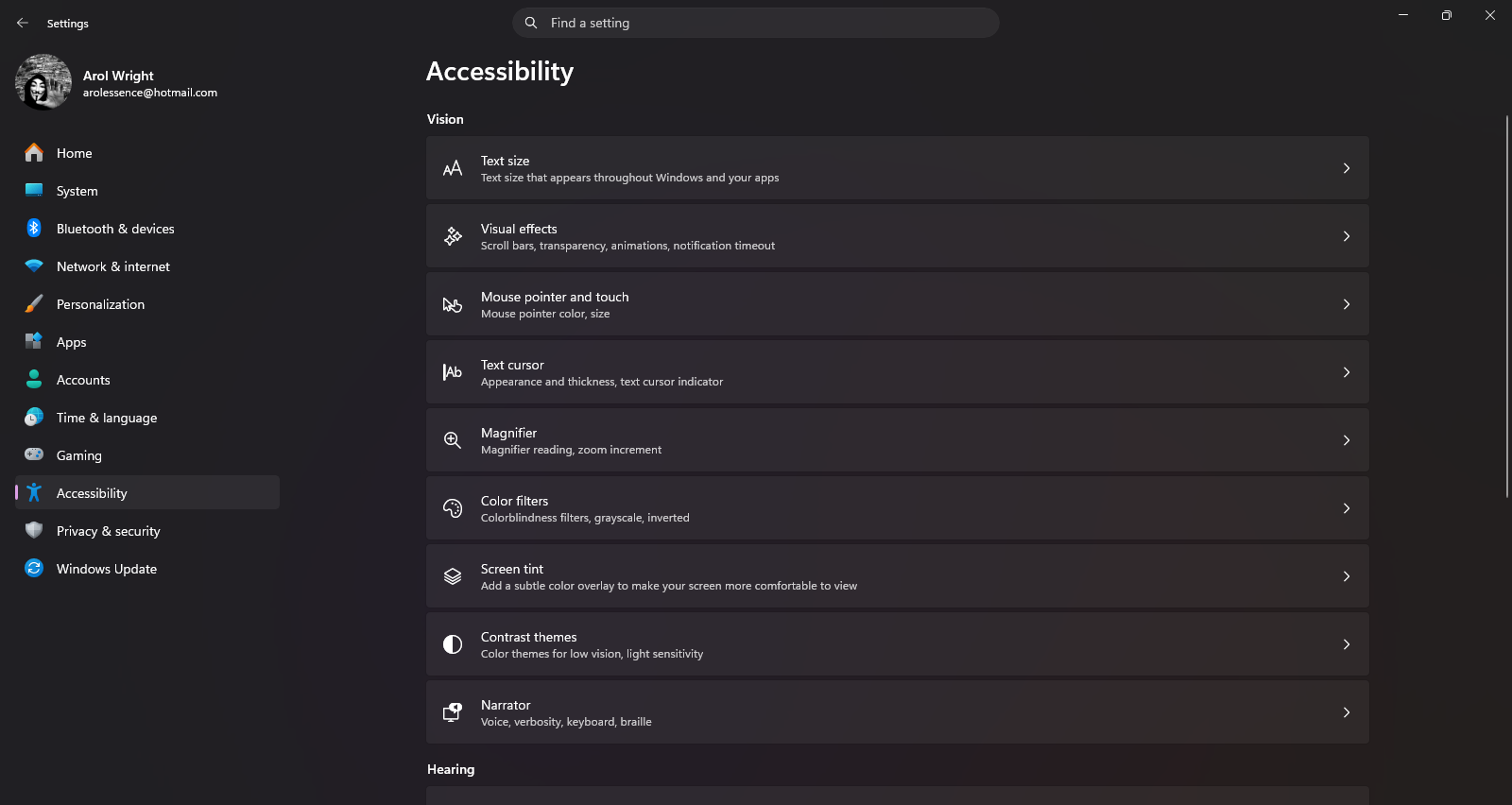Click the Home icon in the sidebar
1512x805 pixels.
click(34, 152)
